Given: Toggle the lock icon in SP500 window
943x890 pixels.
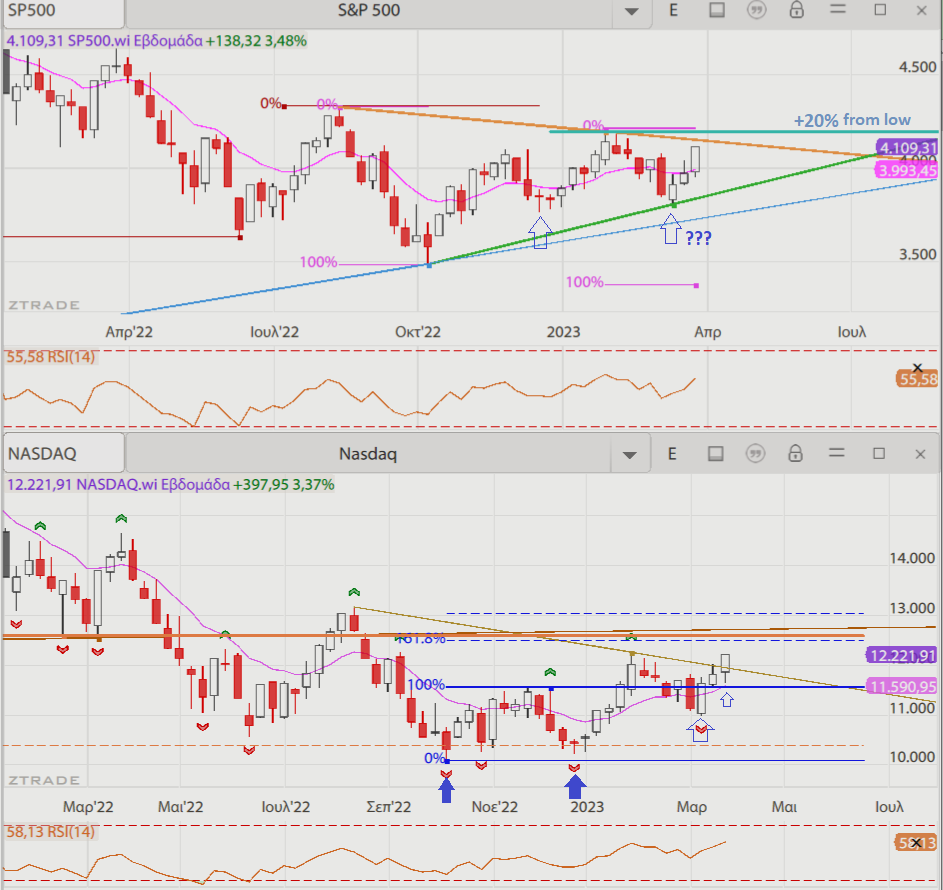Looking at the screenshot, I should (796, 10).
